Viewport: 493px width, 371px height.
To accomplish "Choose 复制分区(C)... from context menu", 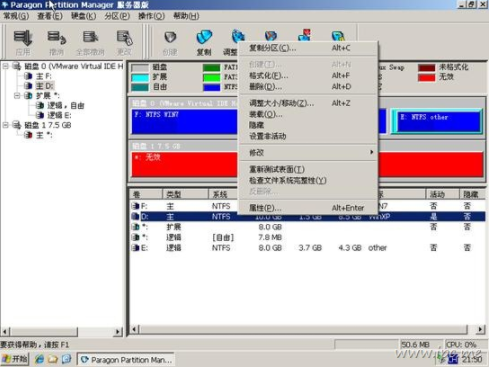I will click(308, 48).
